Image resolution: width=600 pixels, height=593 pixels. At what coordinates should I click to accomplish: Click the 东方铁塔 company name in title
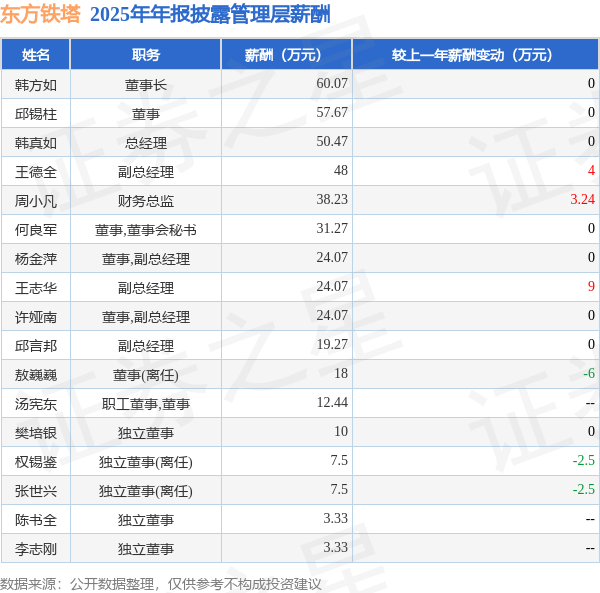pos(40,15)
